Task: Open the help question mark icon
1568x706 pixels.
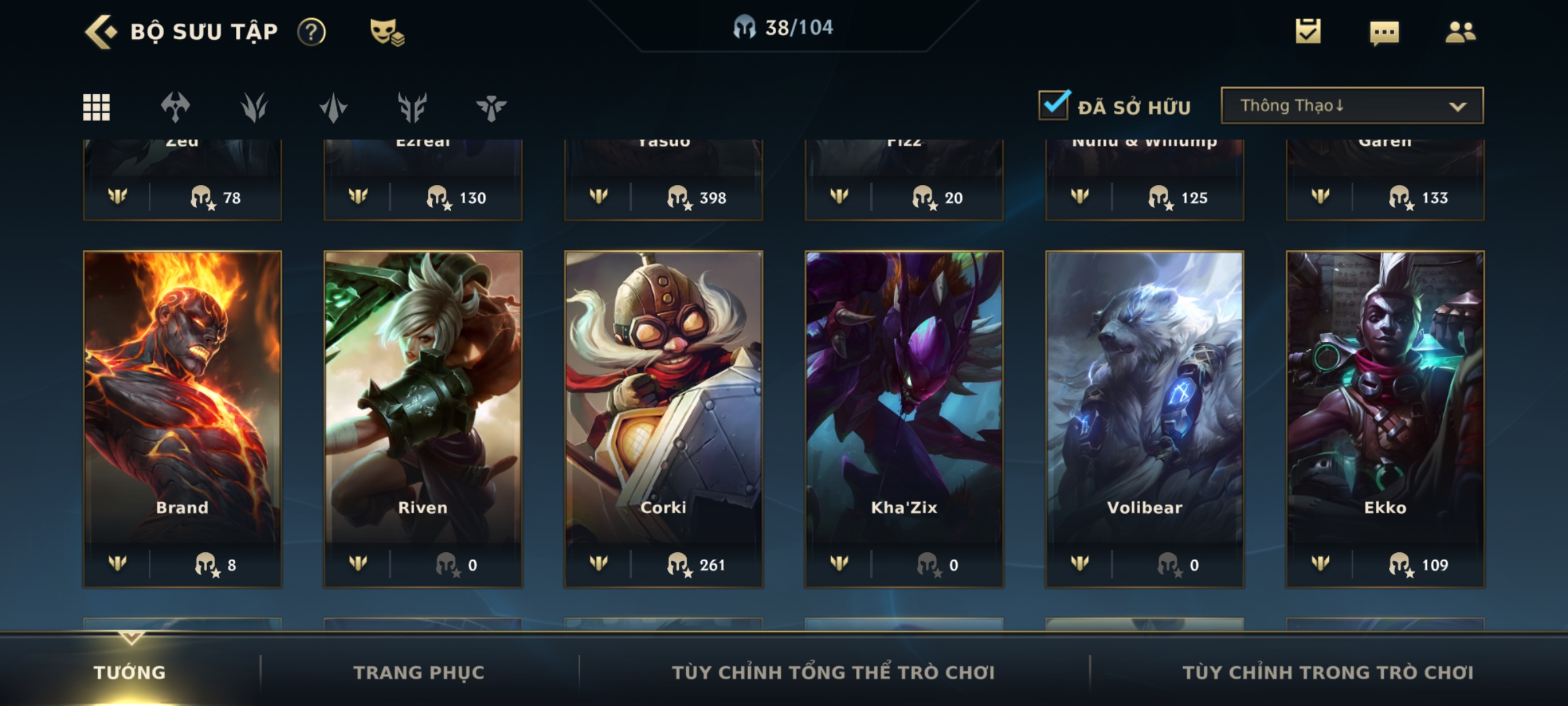Action: tap(312, 31)
